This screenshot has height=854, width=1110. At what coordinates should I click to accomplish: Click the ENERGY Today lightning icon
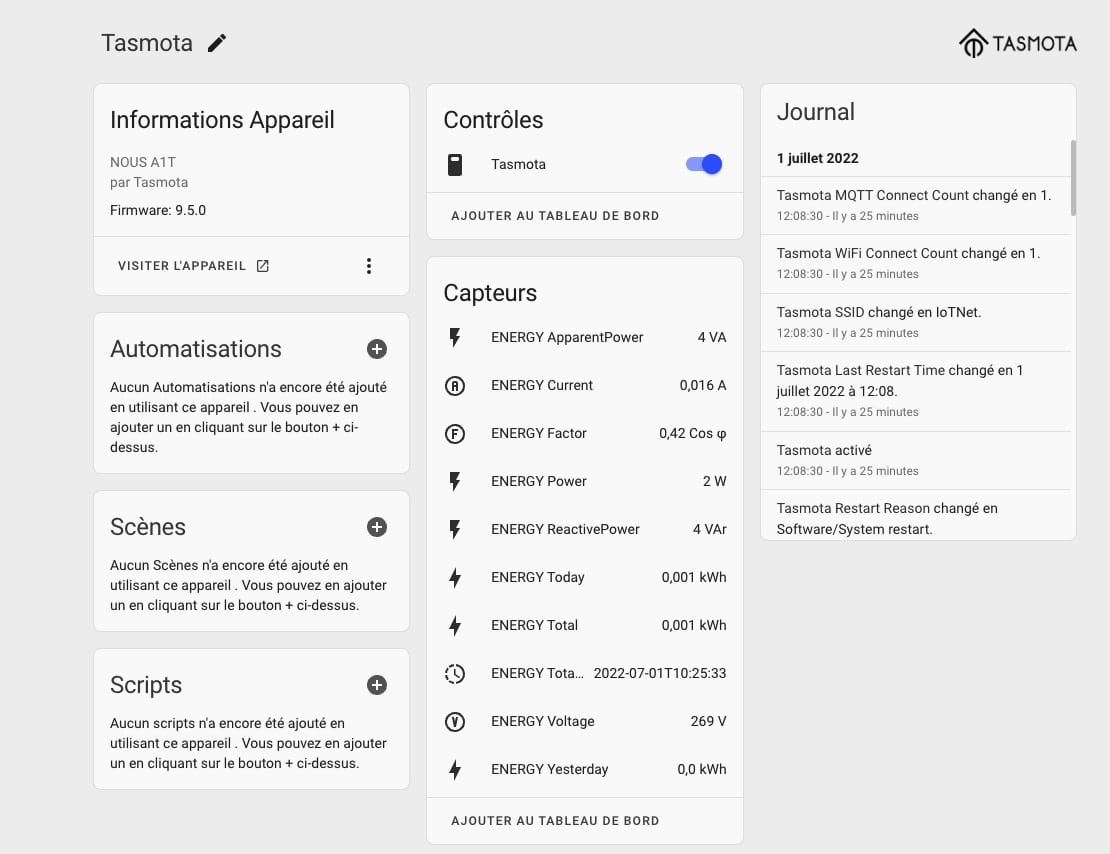click(455, 577)
